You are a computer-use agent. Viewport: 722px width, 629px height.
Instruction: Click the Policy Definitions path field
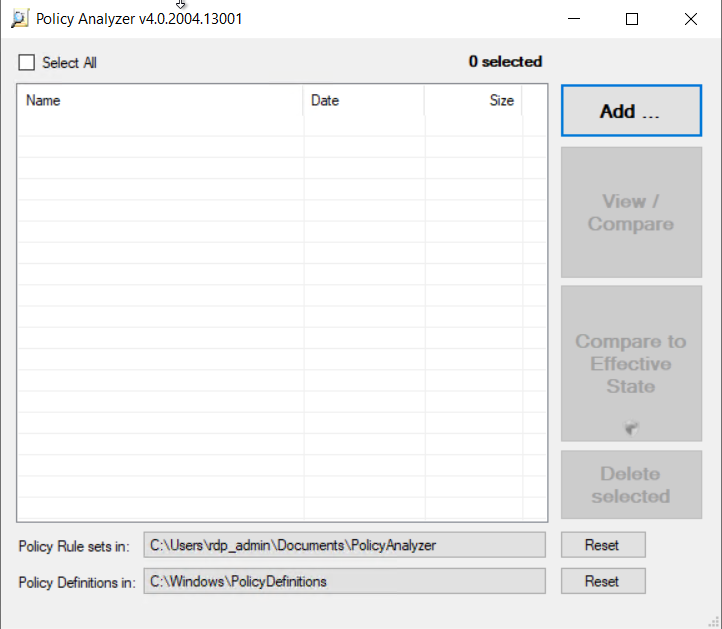344,581
